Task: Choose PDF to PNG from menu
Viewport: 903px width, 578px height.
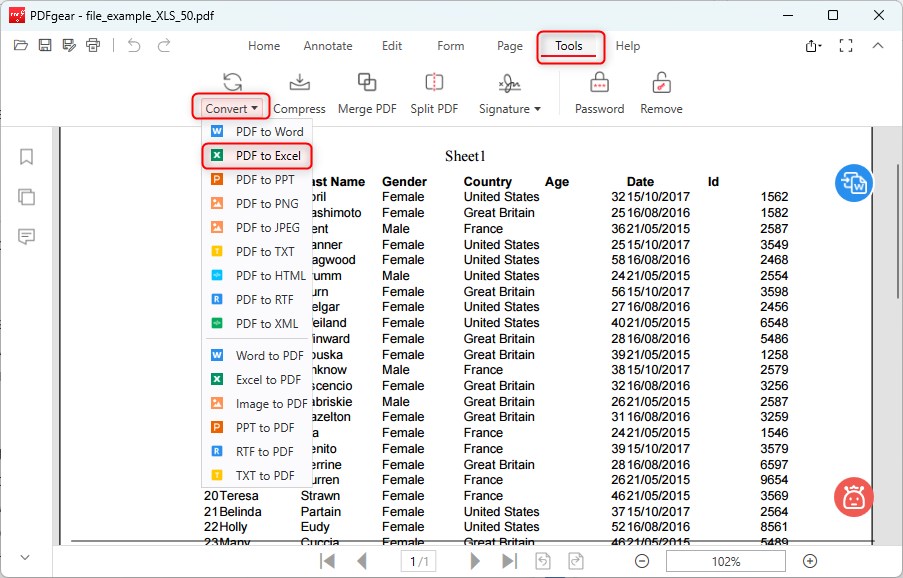Action: [x=257, y=204]
